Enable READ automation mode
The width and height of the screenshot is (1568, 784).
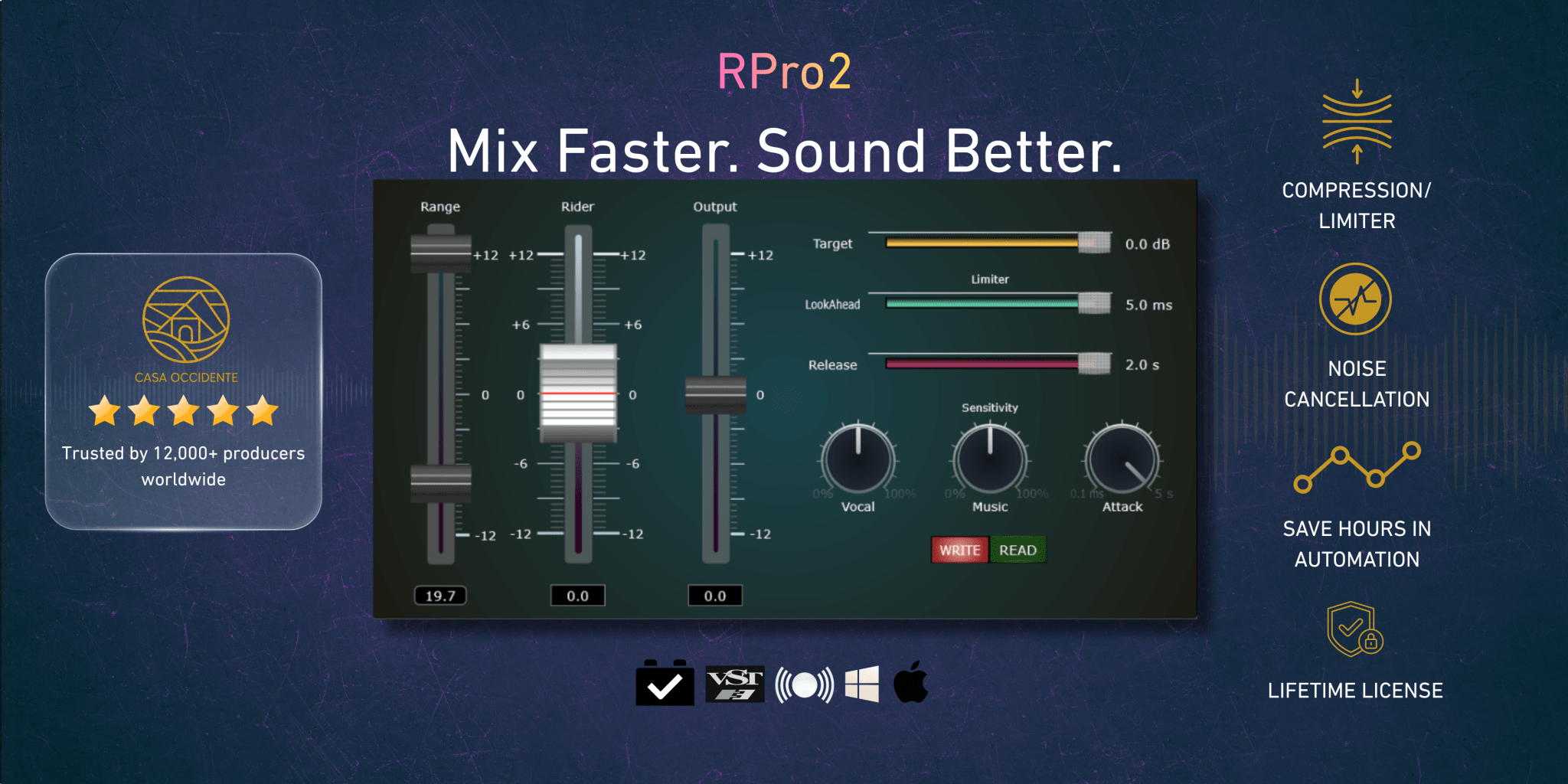[x=1018, y=550]
